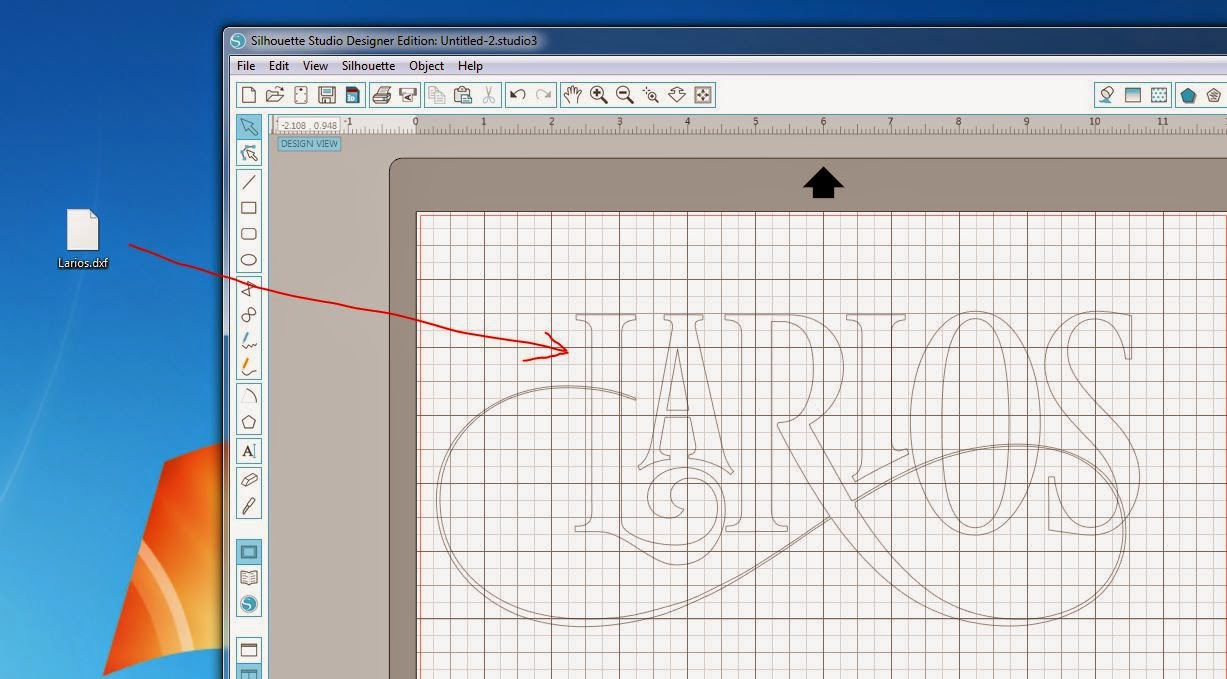Pick the Draw an Arc tool
The width and height of the screenshot is (1227, 679).
(x=249, y=396)
